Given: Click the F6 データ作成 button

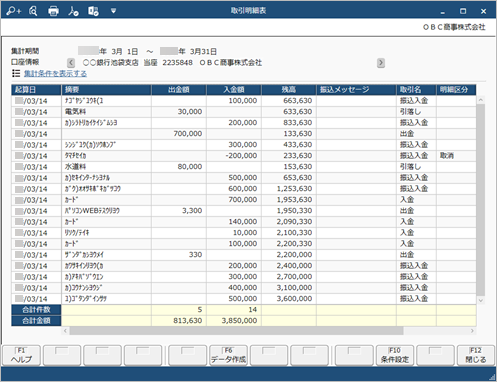Looking at the screenshot, I should (228, 355).
